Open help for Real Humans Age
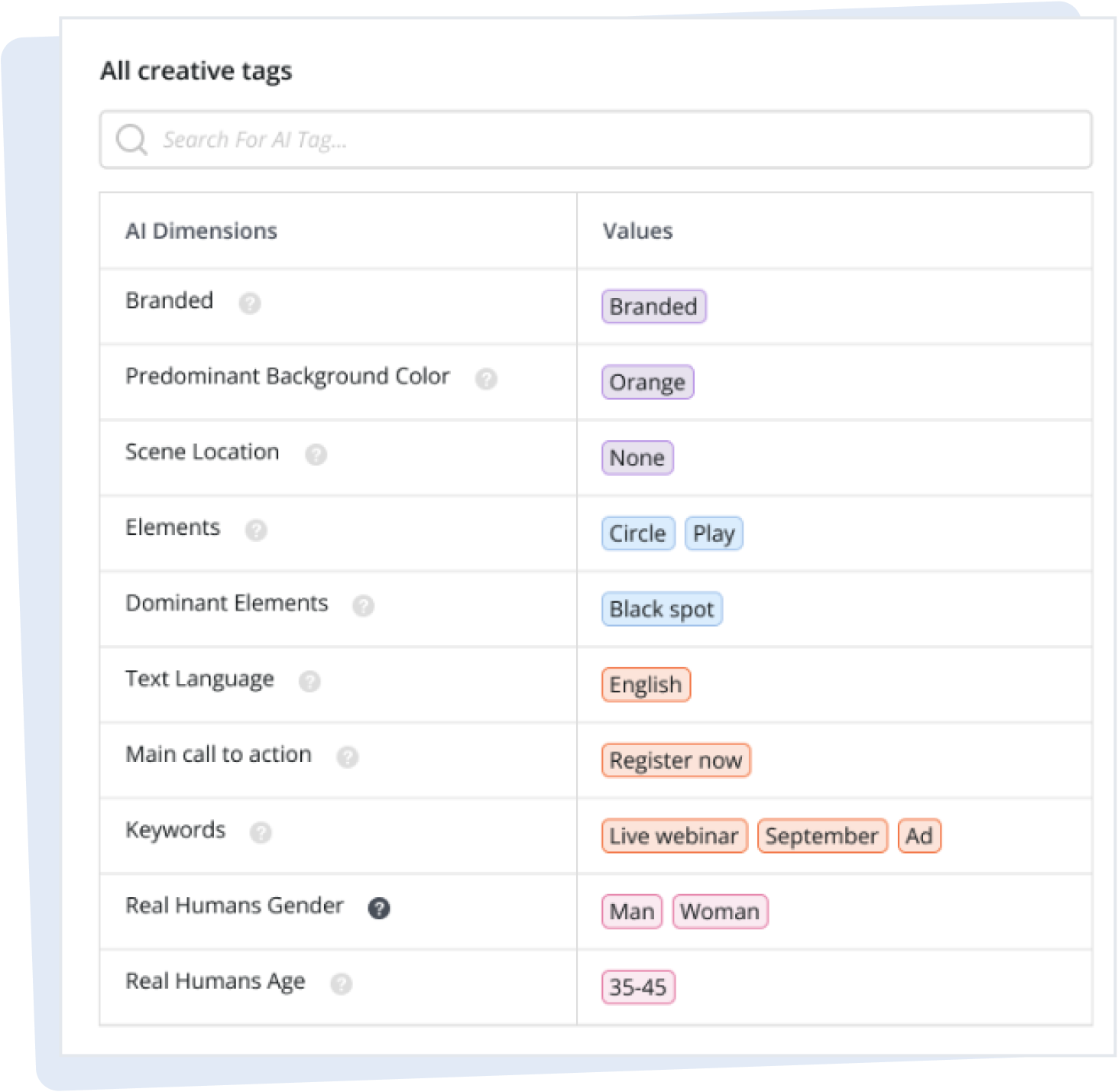 pyautogui.click(x=341, y=983)
